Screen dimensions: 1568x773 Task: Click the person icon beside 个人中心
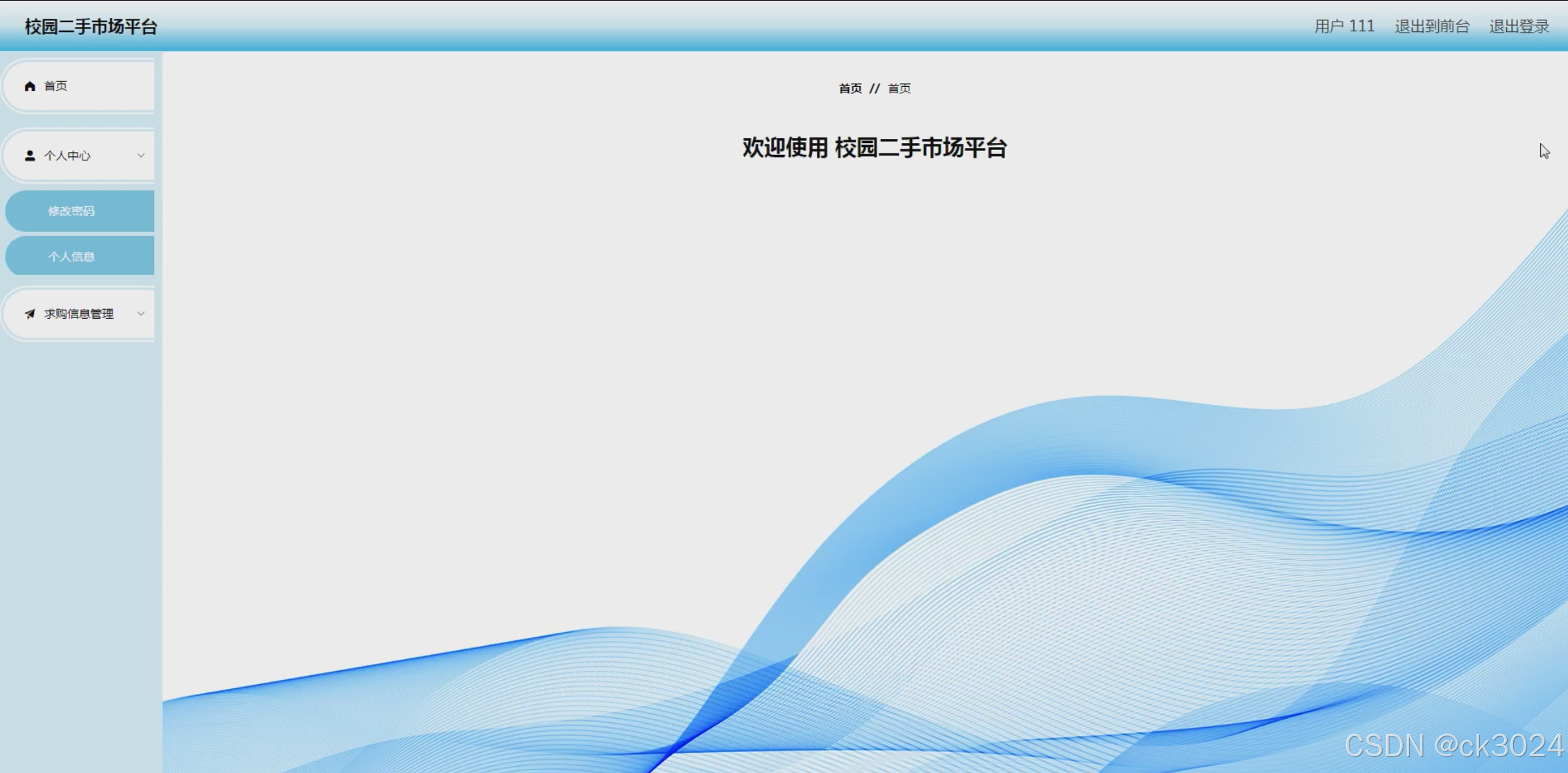point(30,156)
